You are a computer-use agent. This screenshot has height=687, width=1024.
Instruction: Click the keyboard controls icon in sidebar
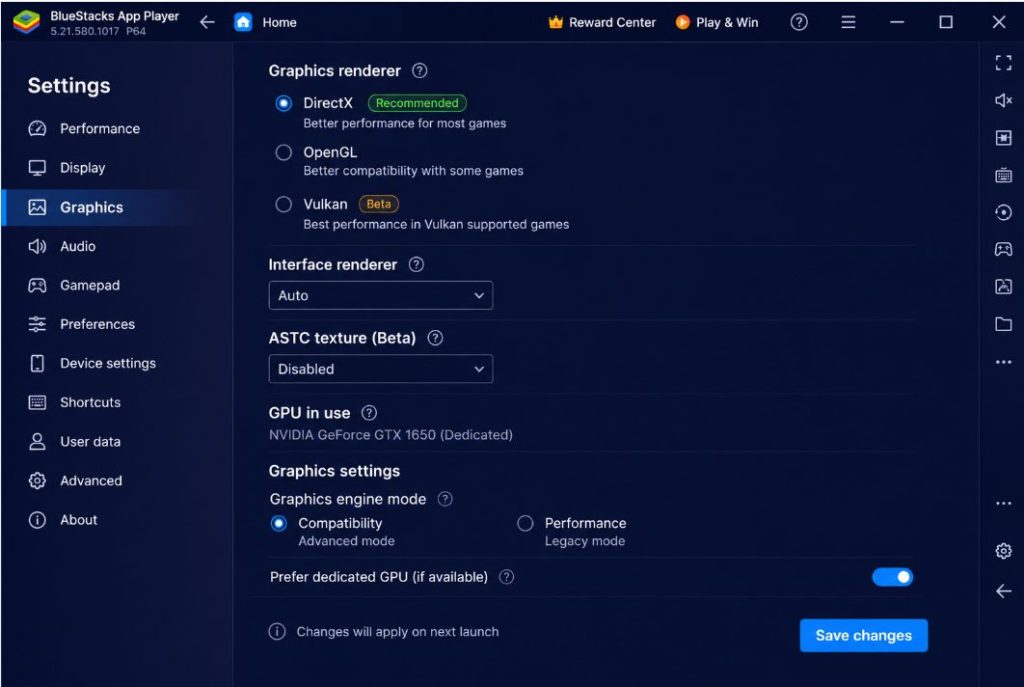pos(1003,175)
